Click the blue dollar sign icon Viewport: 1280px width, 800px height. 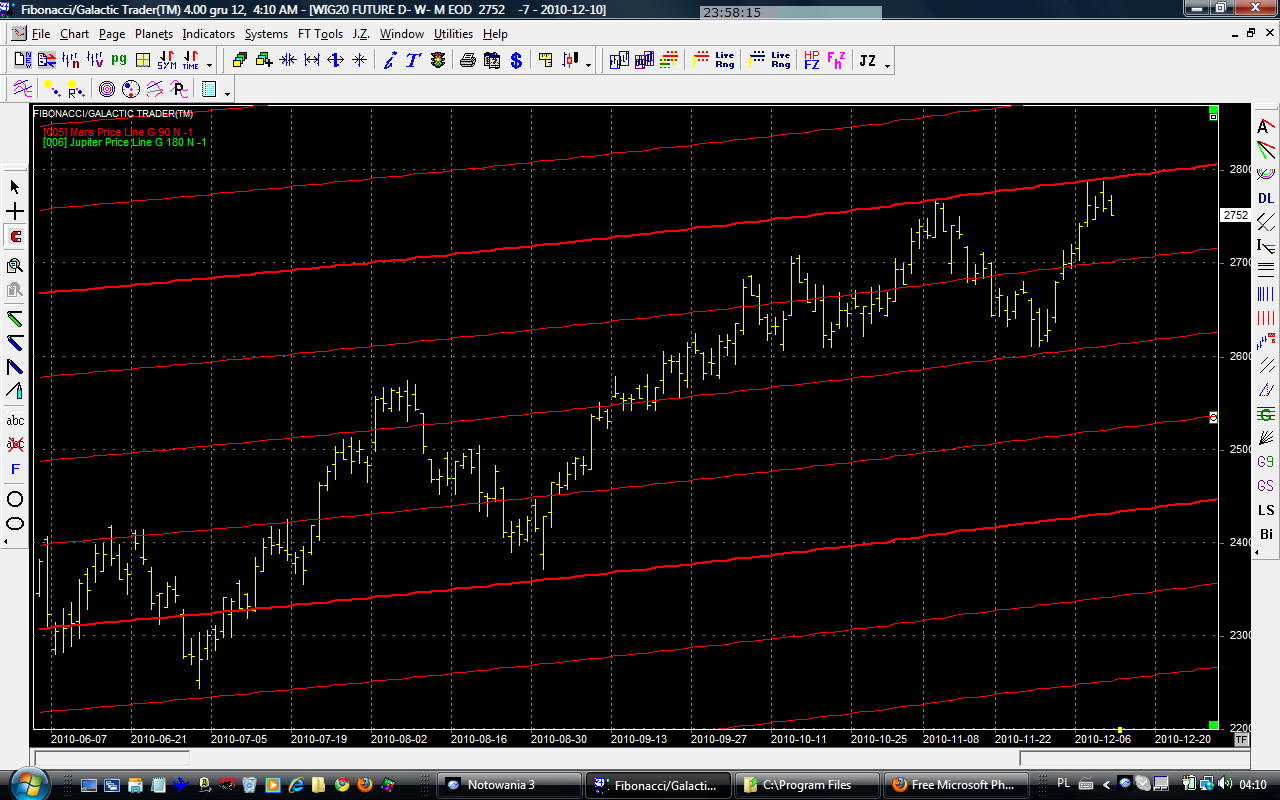[x=516, y=60]
